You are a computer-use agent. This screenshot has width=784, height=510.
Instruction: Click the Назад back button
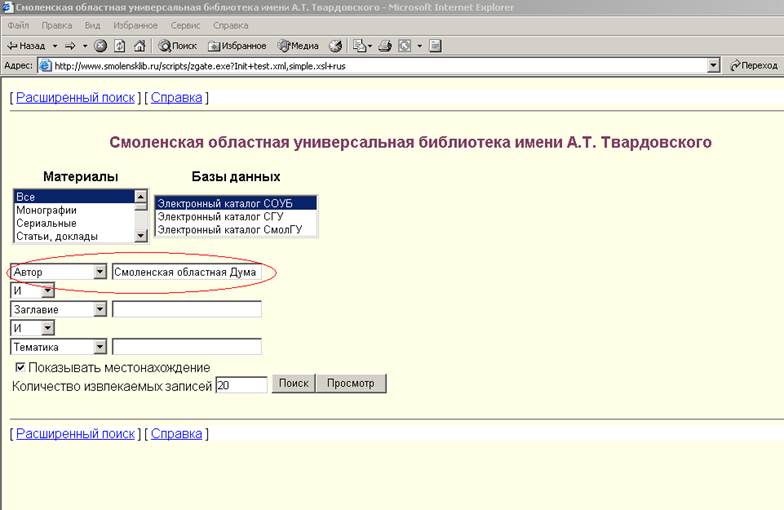tap(26, 46)
